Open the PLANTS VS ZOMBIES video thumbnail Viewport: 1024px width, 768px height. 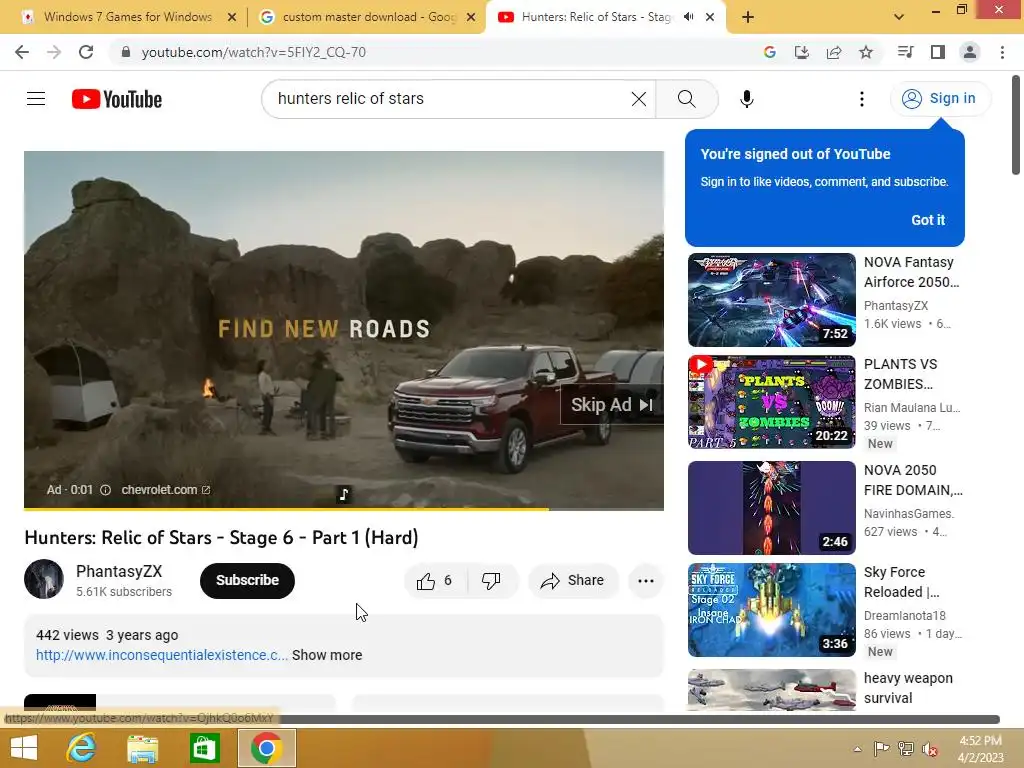[x=771, y=402]
